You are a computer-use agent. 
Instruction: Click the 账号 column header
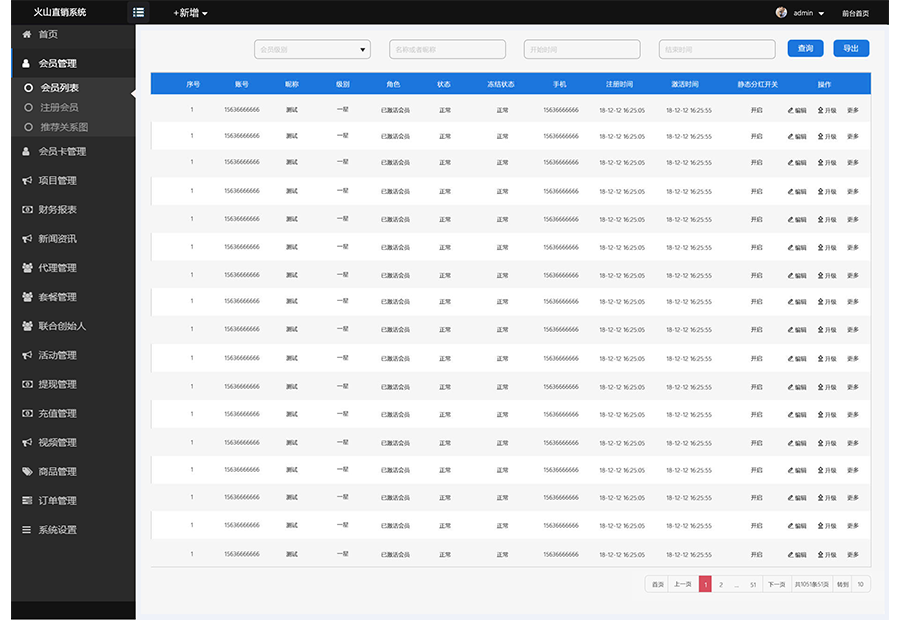coord(242,84)
